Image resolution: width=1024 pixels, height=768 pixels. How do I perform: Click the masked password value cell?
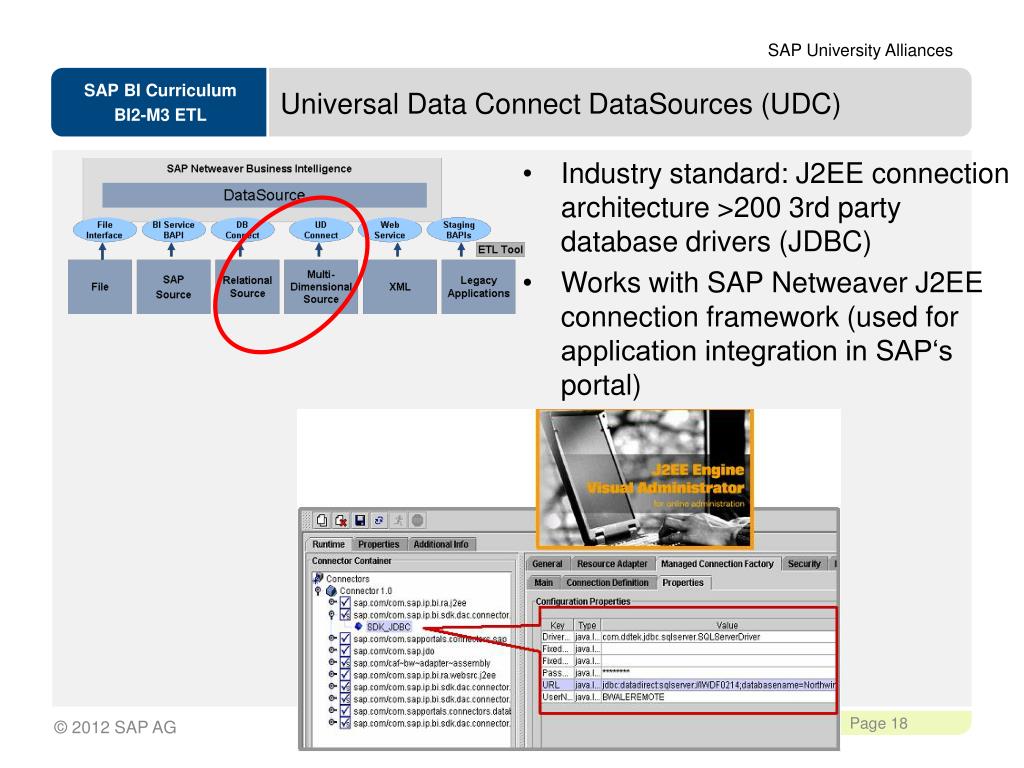[x=718, y=673]
